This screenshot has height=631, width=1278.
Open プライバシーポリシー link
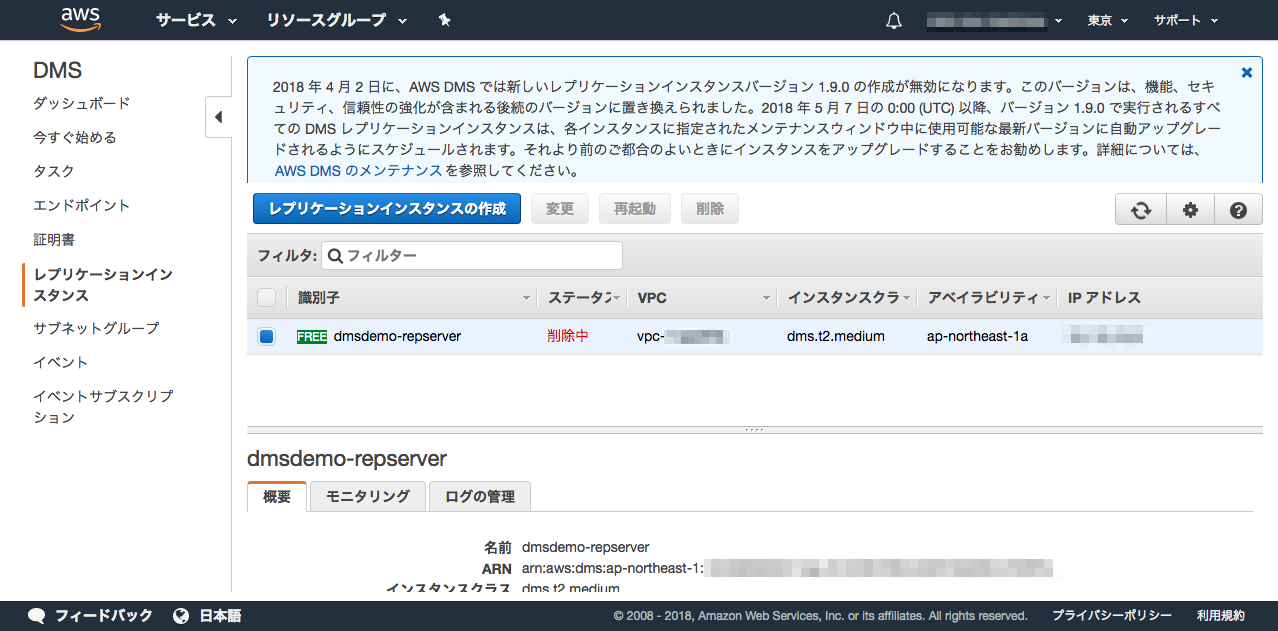1112,615
